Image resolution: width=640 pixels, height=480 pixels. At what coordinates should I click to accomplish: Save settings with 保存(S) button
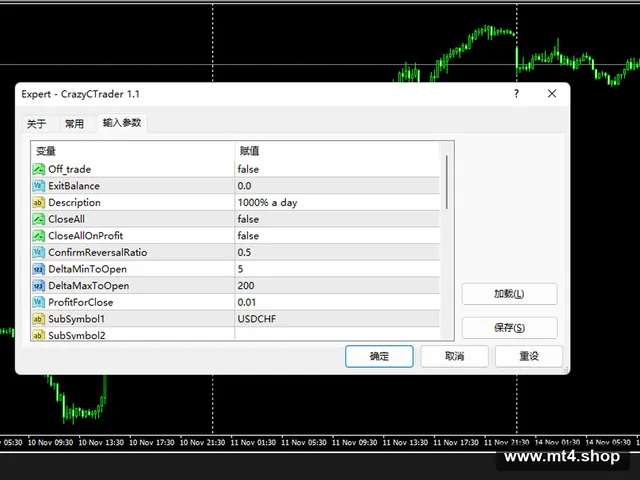point(509,328)
